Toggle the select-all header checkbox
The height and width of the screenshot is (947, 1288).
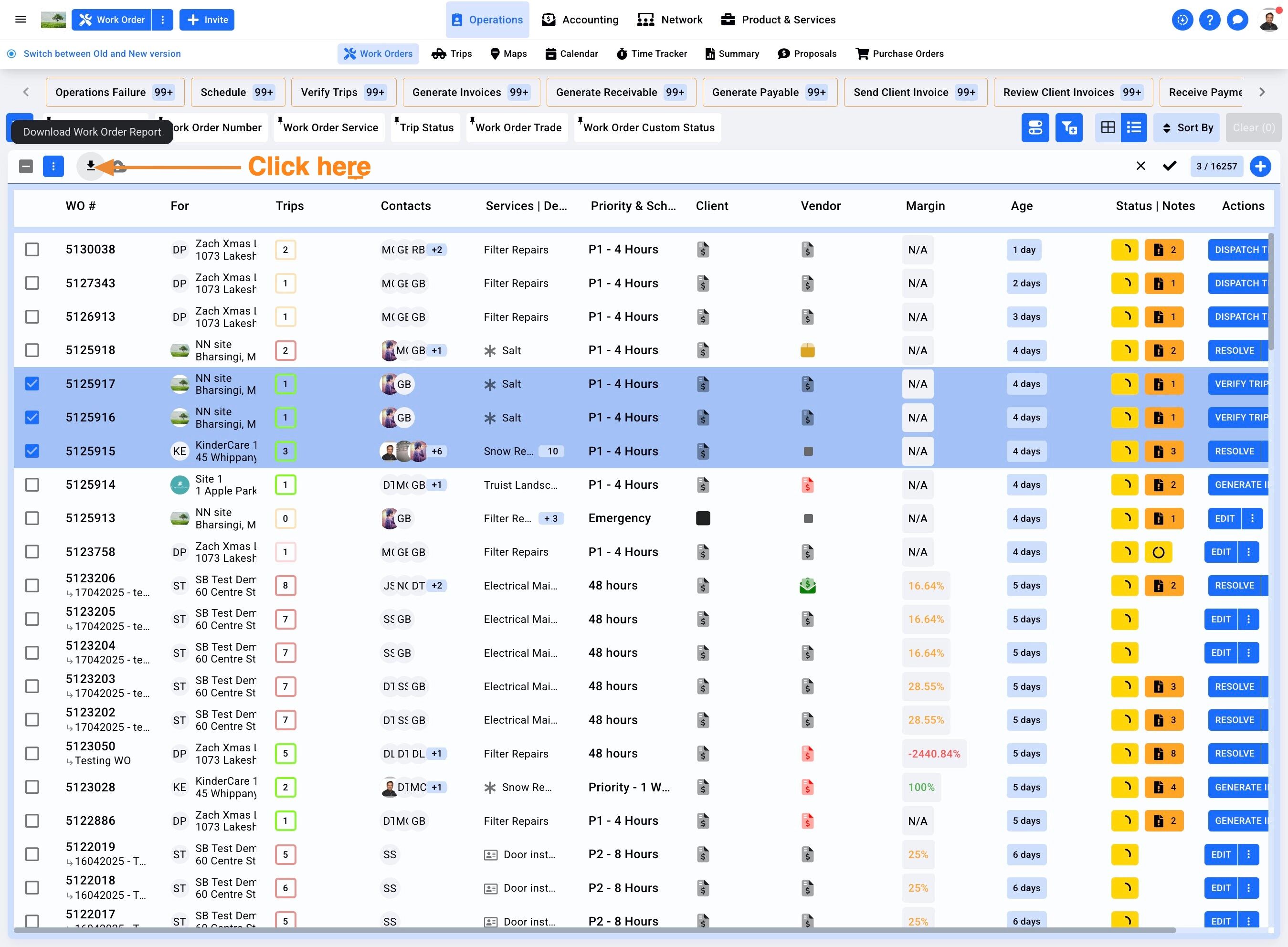tap(26, 166)
